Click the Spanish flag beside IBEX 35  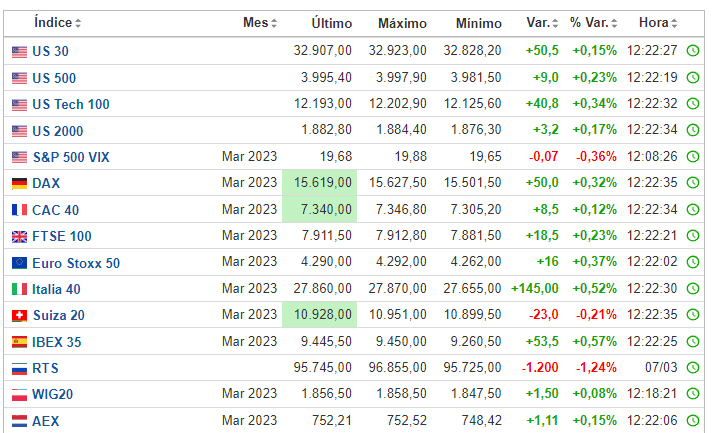[x=19, y=341]
